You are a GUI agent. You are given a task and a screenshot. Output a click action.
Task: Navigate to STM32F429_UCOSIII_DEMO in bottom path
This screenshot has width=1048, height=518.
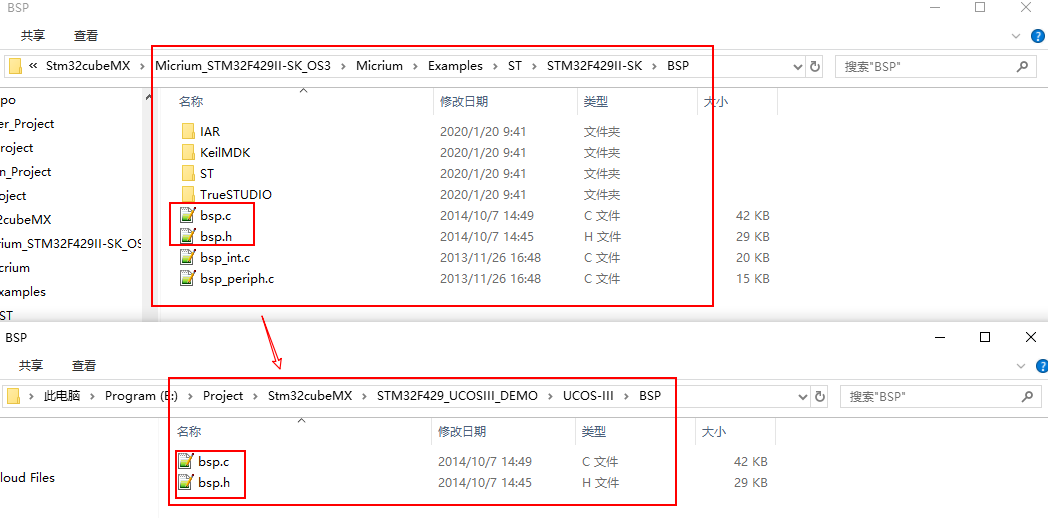tap(457, 396)
